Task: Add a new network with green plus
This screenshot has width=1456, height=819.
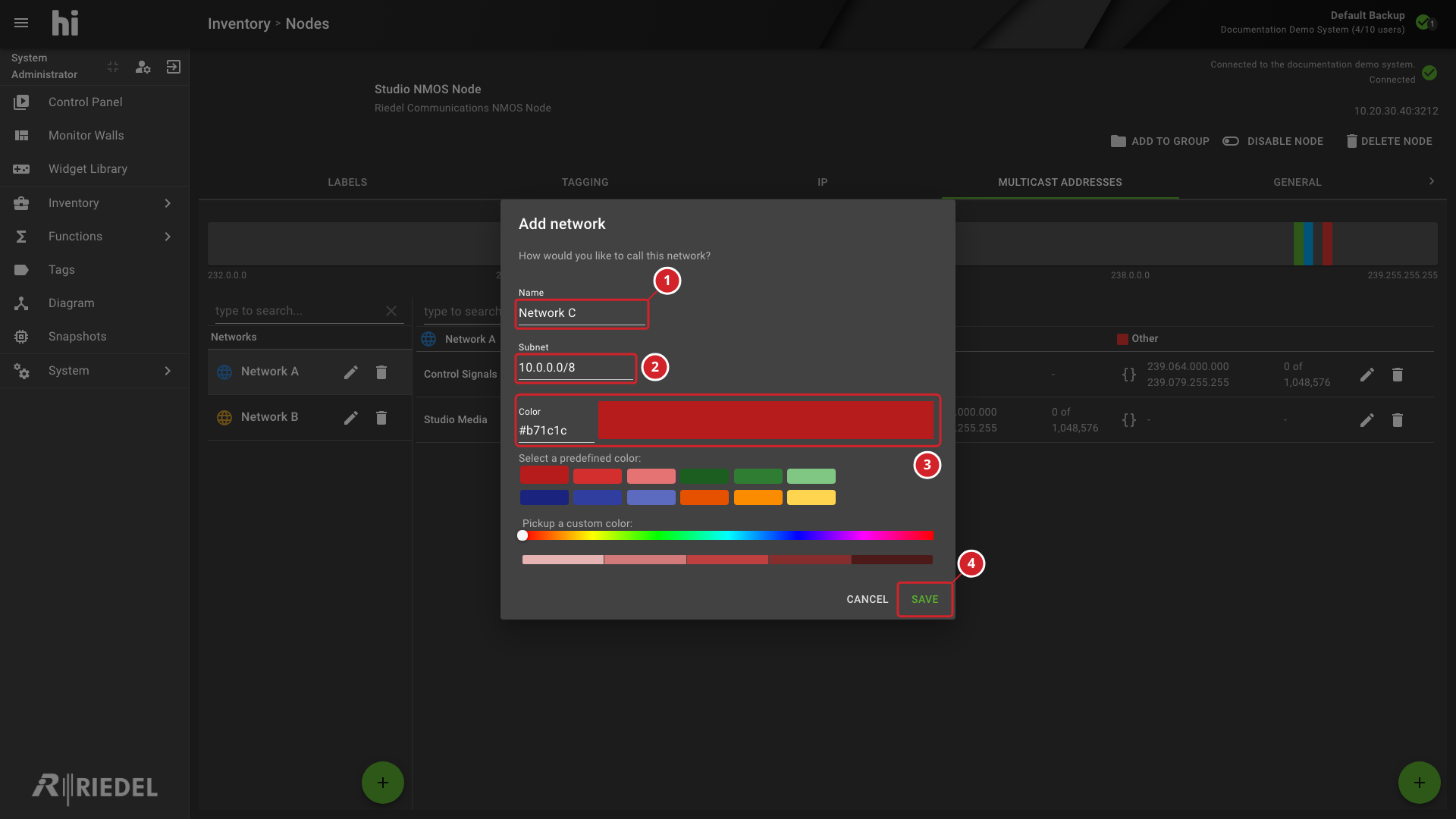Action: coord(383,783)
